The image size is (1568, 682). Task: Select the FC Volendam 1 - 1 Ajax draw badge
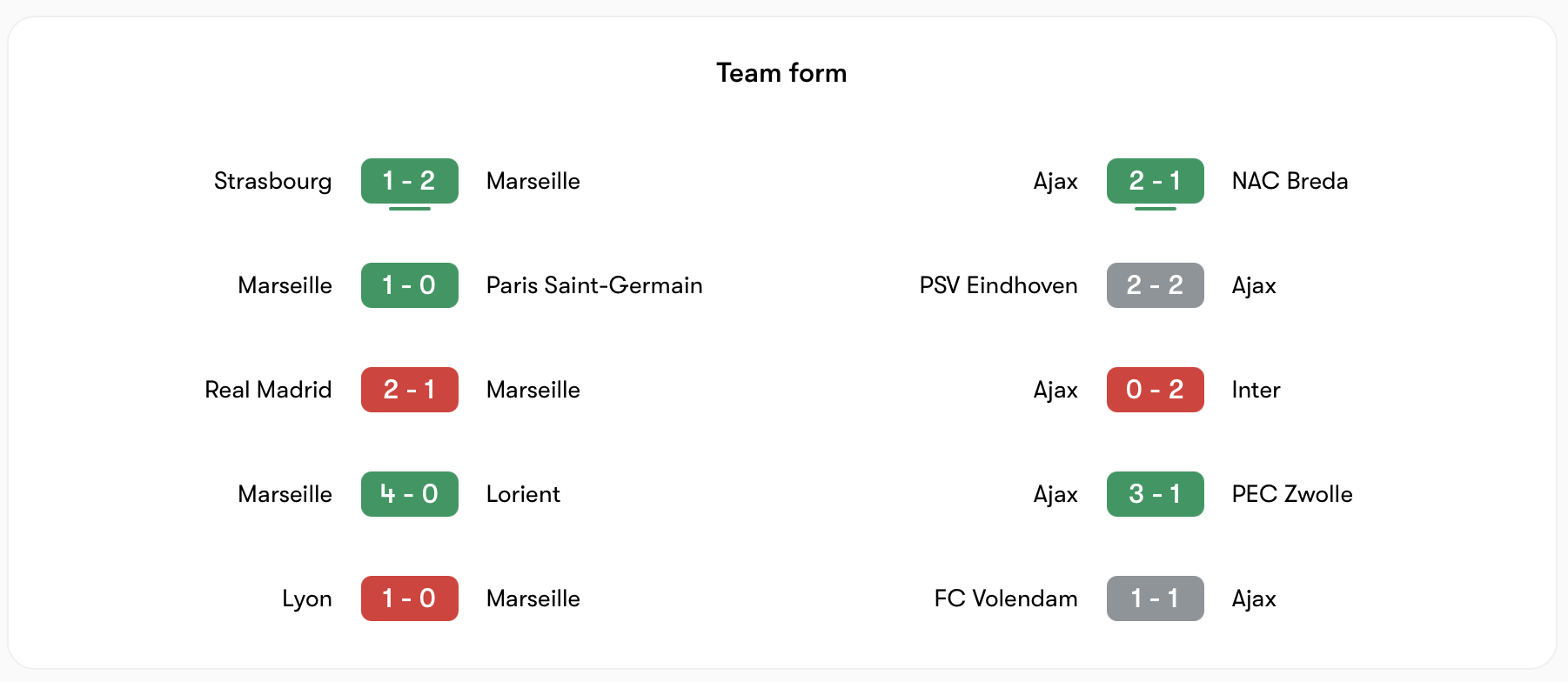click(1155, 598)
